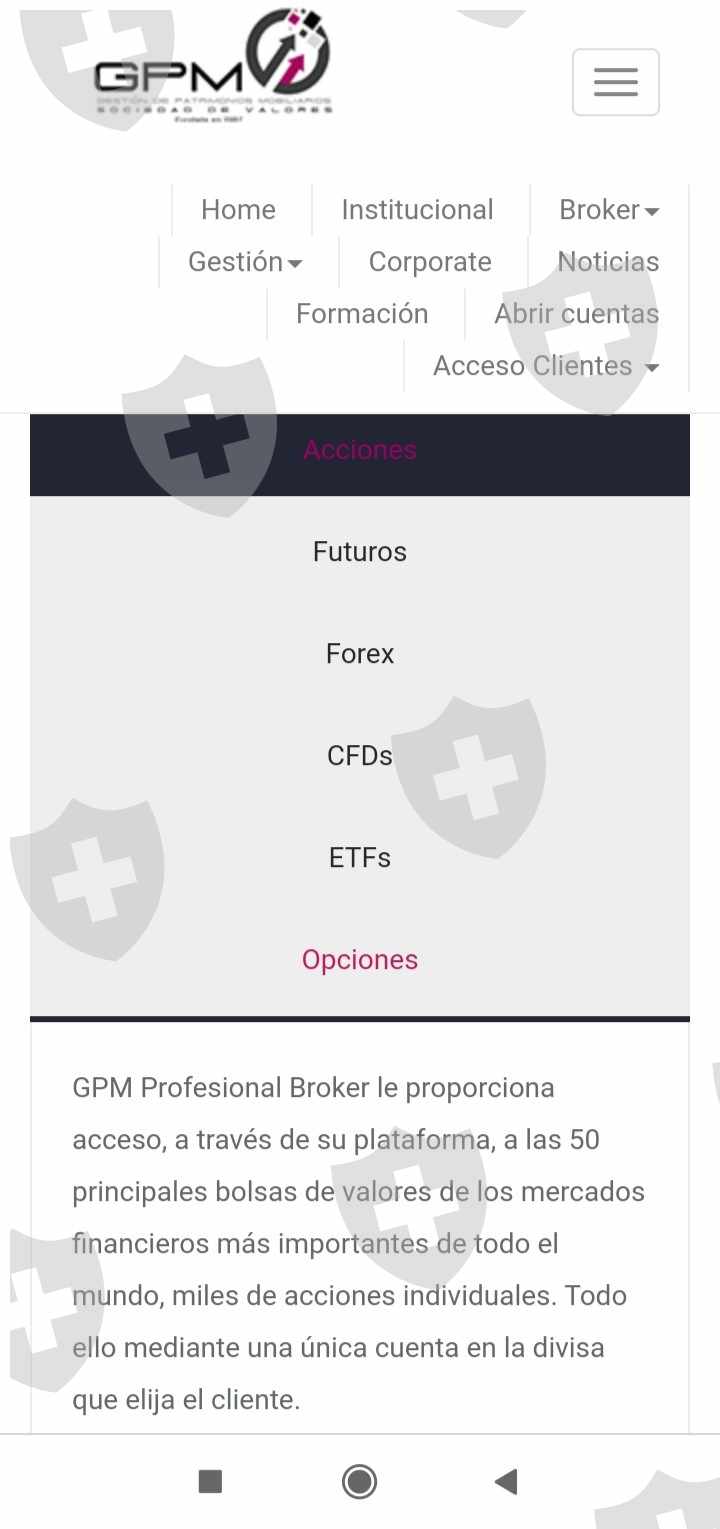Switch to the CFDs tab
720x1529 pixels.
coord(360,756)
